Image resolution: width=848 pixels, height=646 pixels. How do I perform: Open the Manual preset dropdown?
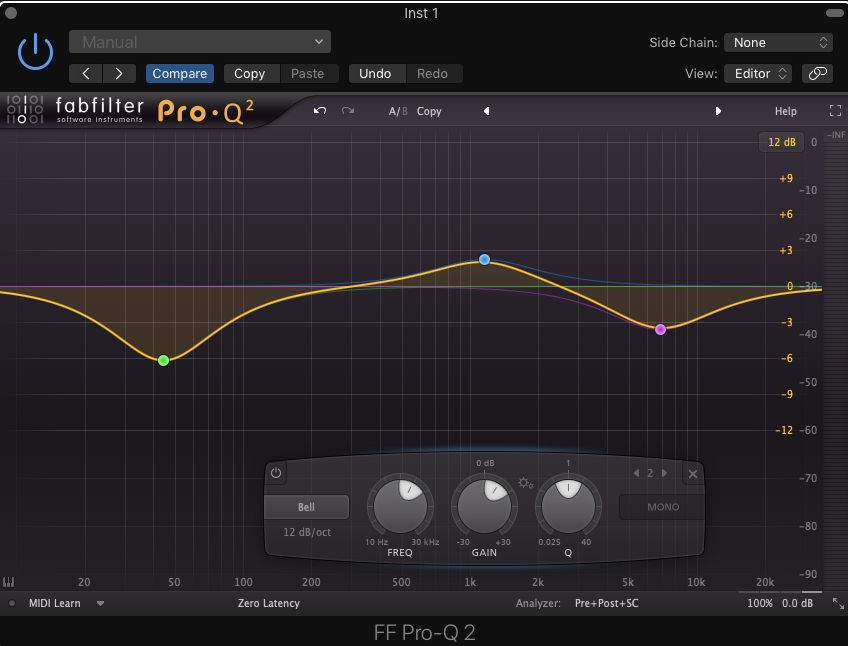tap(200, 42)
